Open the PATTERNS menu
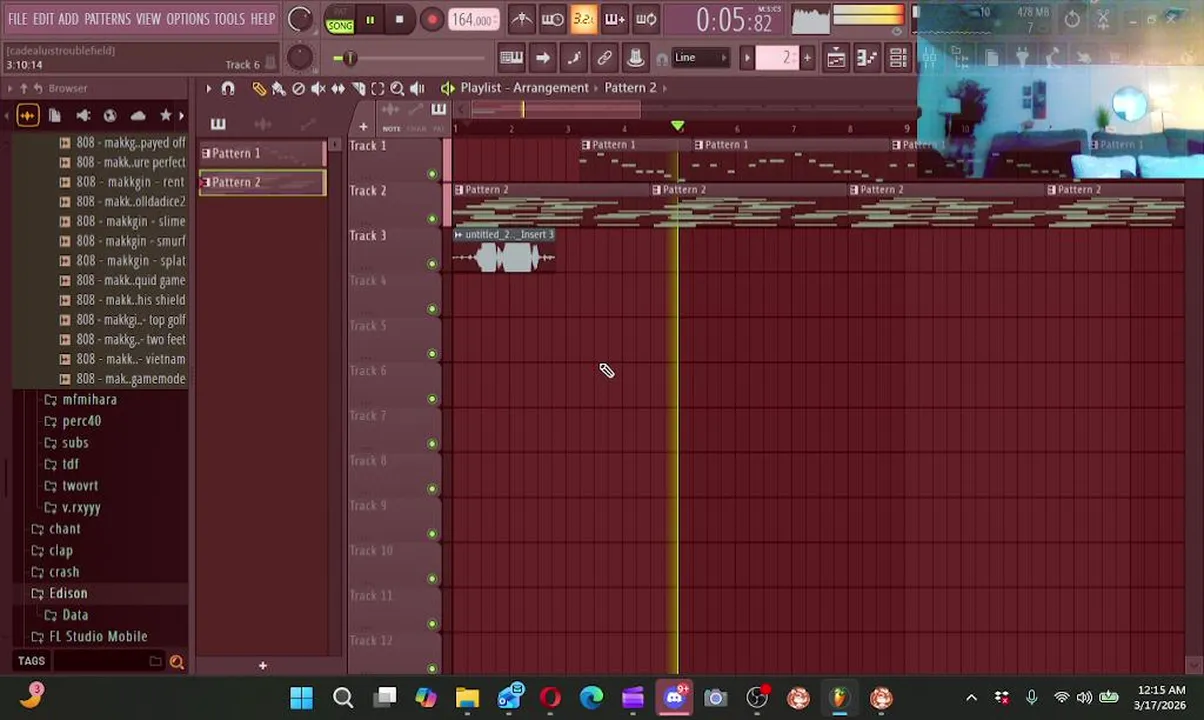The height and width of the screenshot is (720, 1204). click(107, 19)
